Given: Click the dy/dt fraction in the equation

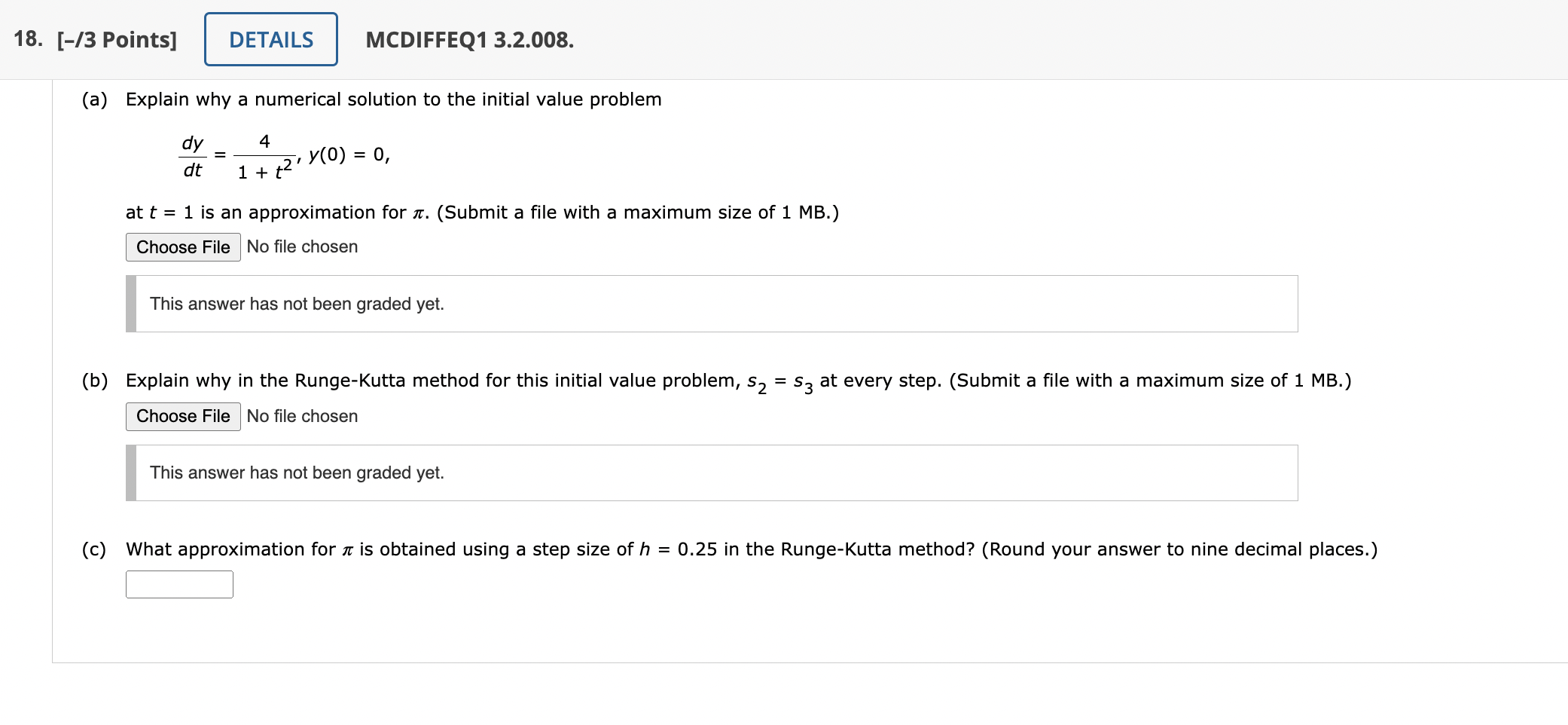Looking at the screenshot, I should click(193, 156).
